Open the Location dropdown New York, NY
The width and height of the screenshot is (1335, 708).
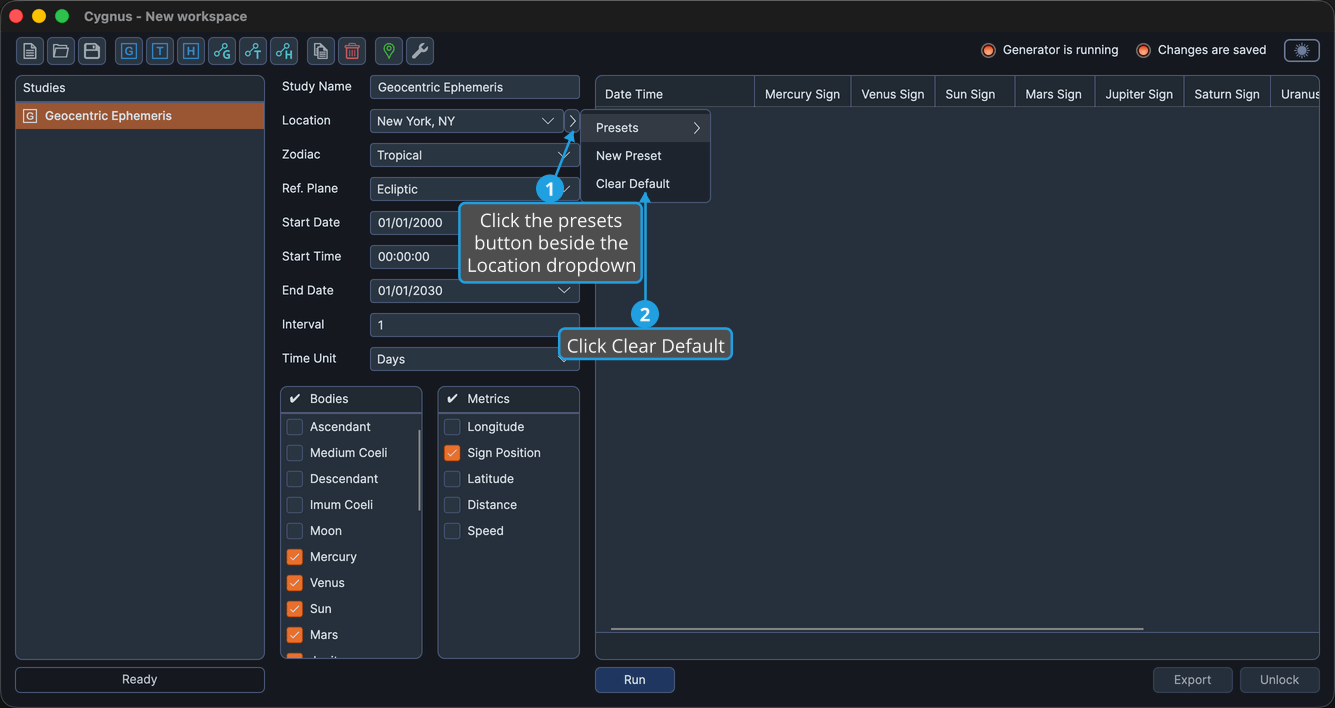click(466, 121)
